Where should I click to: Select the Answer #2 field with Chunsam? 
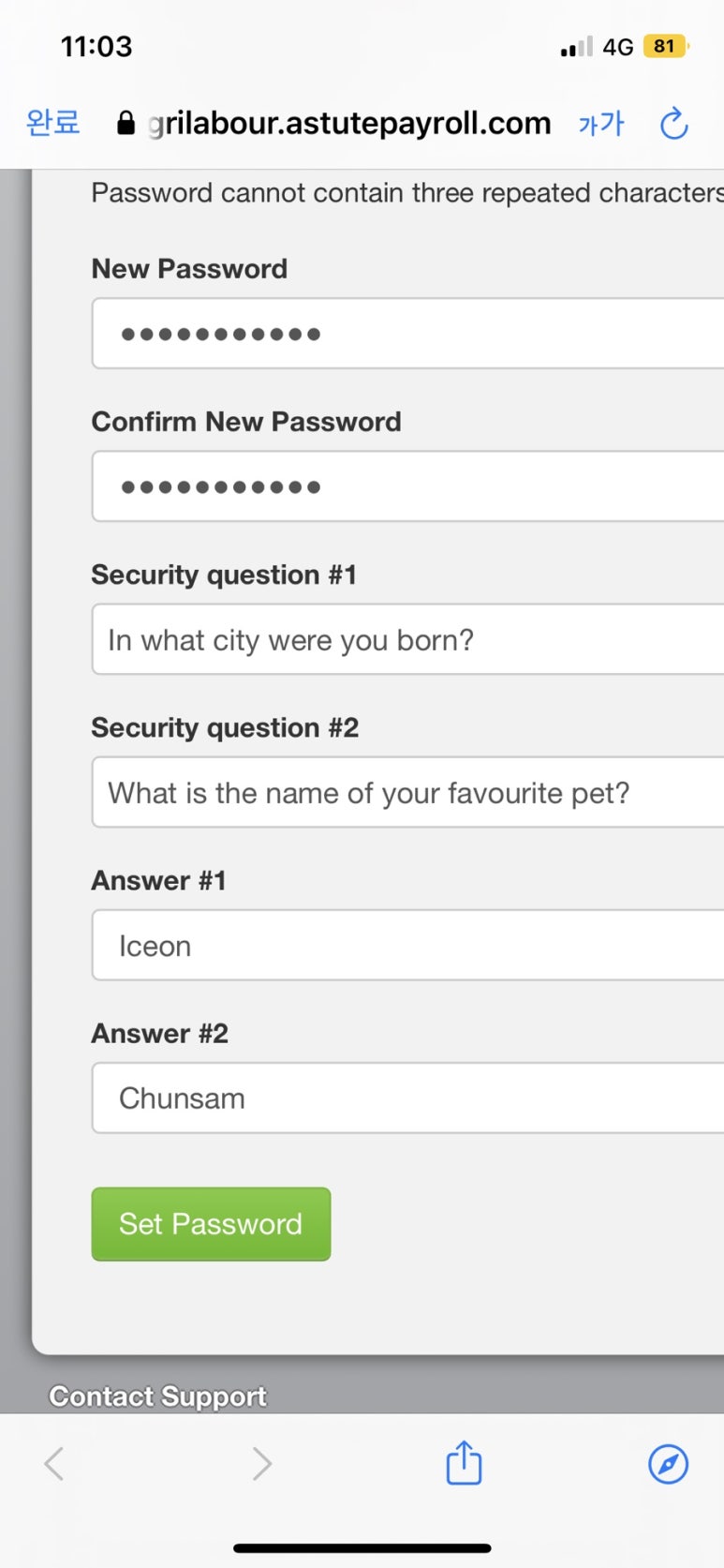click(408, 1098)
